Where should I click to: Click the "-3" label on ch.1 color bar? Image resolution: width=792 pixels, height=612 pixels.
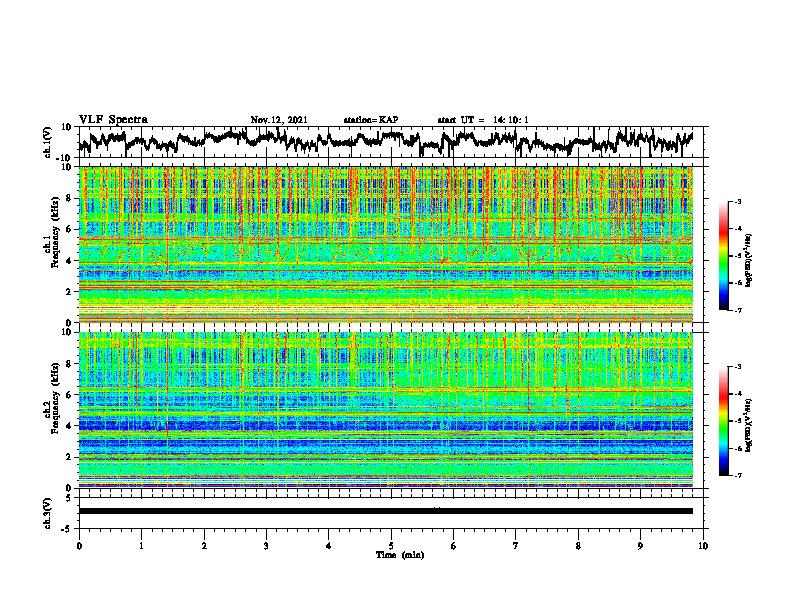coord(738,201)
